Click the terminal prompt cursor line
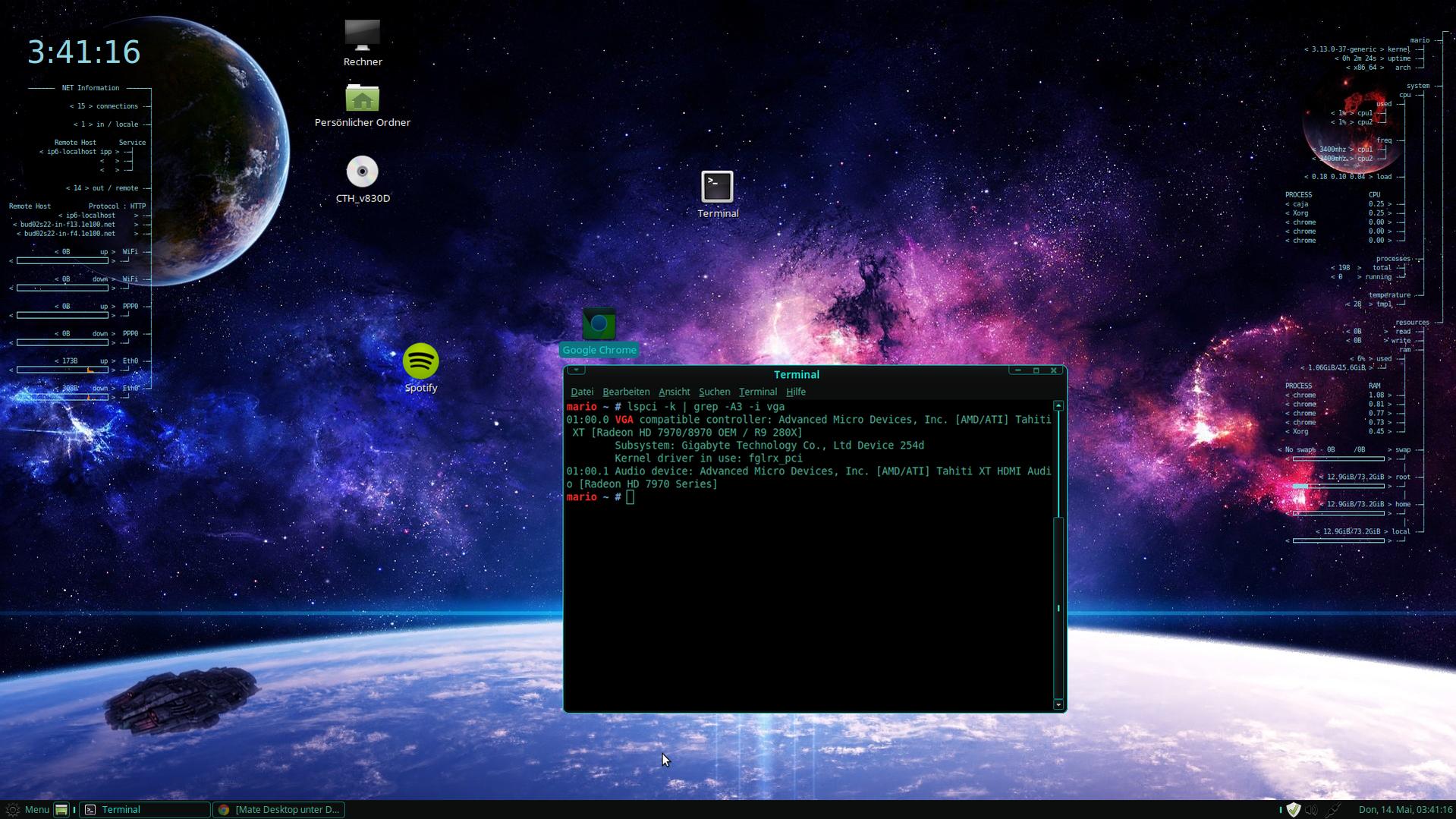Screen dimensions: 1456x819 pyautogui.click(x=600, y=497)
